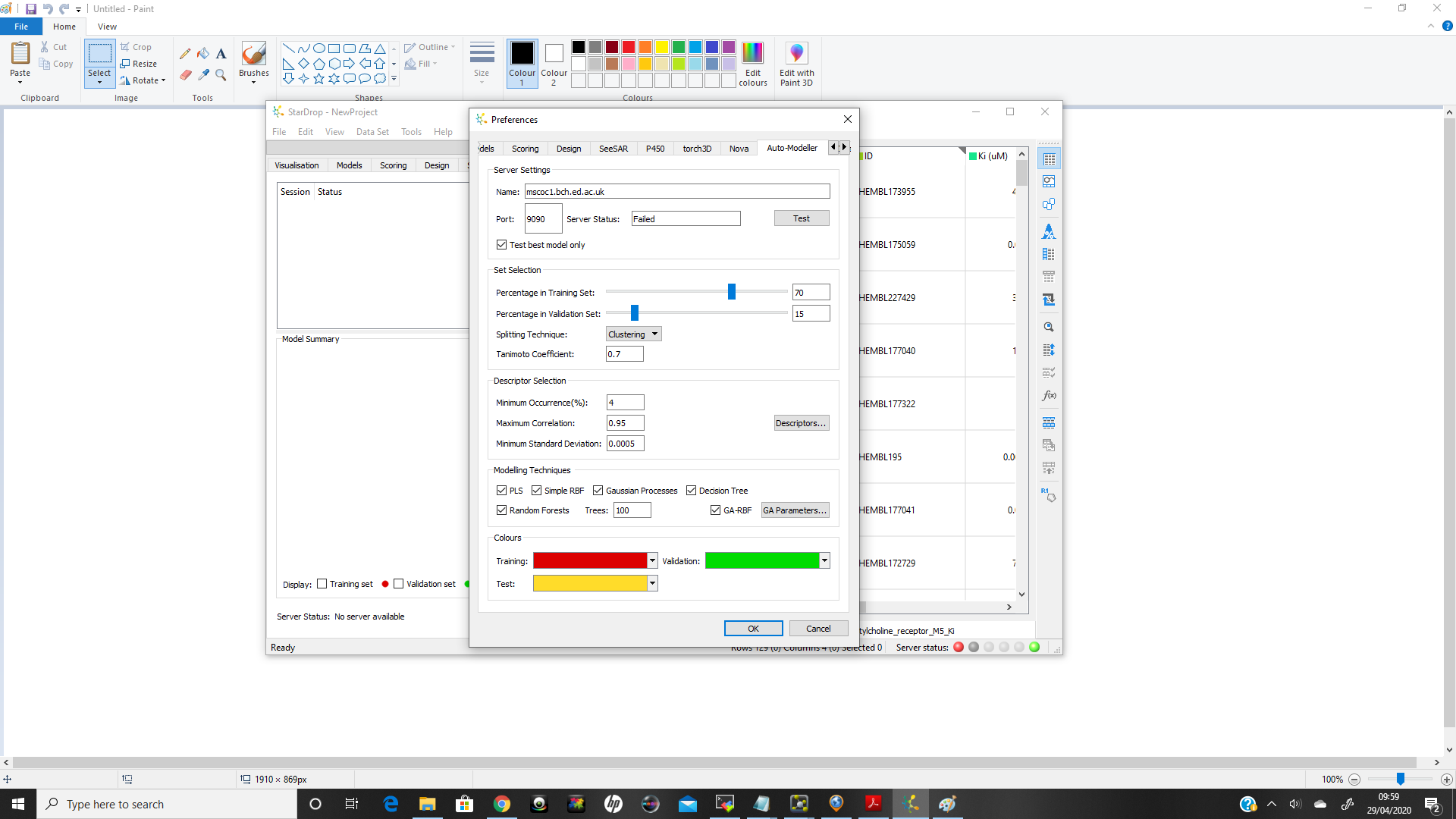Uncheck the PLS modelling technique

click(x=501, y=491)
